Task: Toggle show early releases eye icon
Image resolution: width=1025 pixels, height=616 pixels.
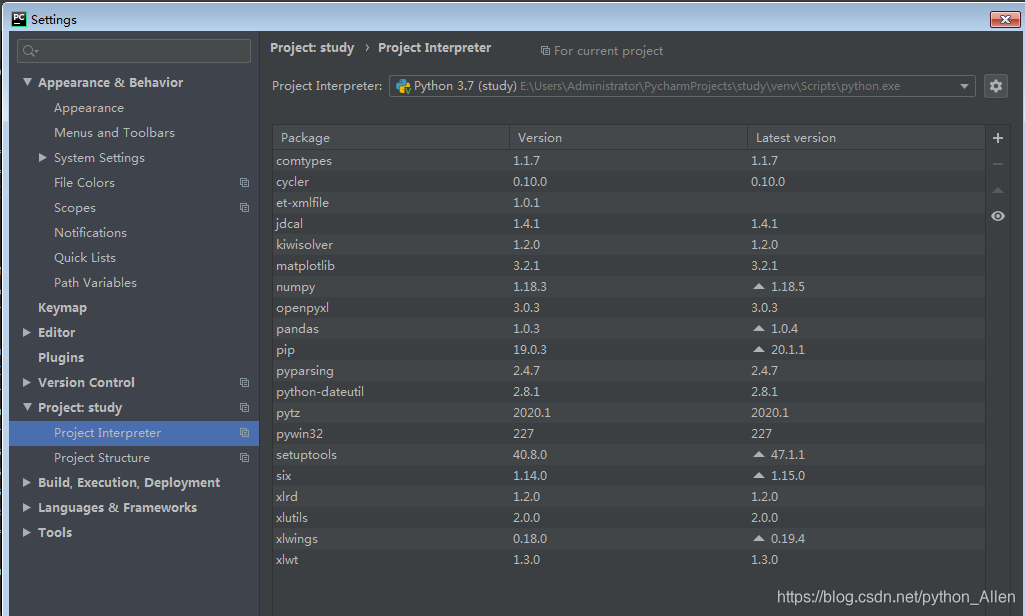Action: pyautogui.click(x=998, y=216)
